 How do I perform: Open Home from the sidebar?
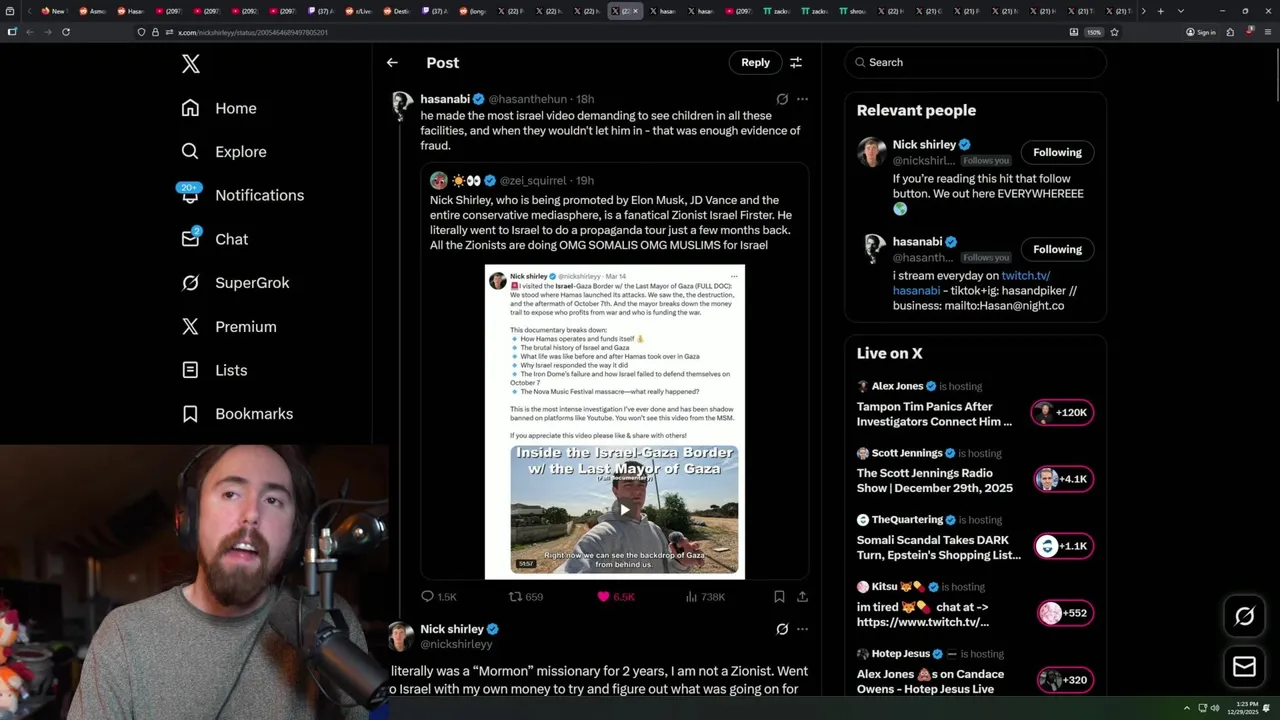point(219,108)
